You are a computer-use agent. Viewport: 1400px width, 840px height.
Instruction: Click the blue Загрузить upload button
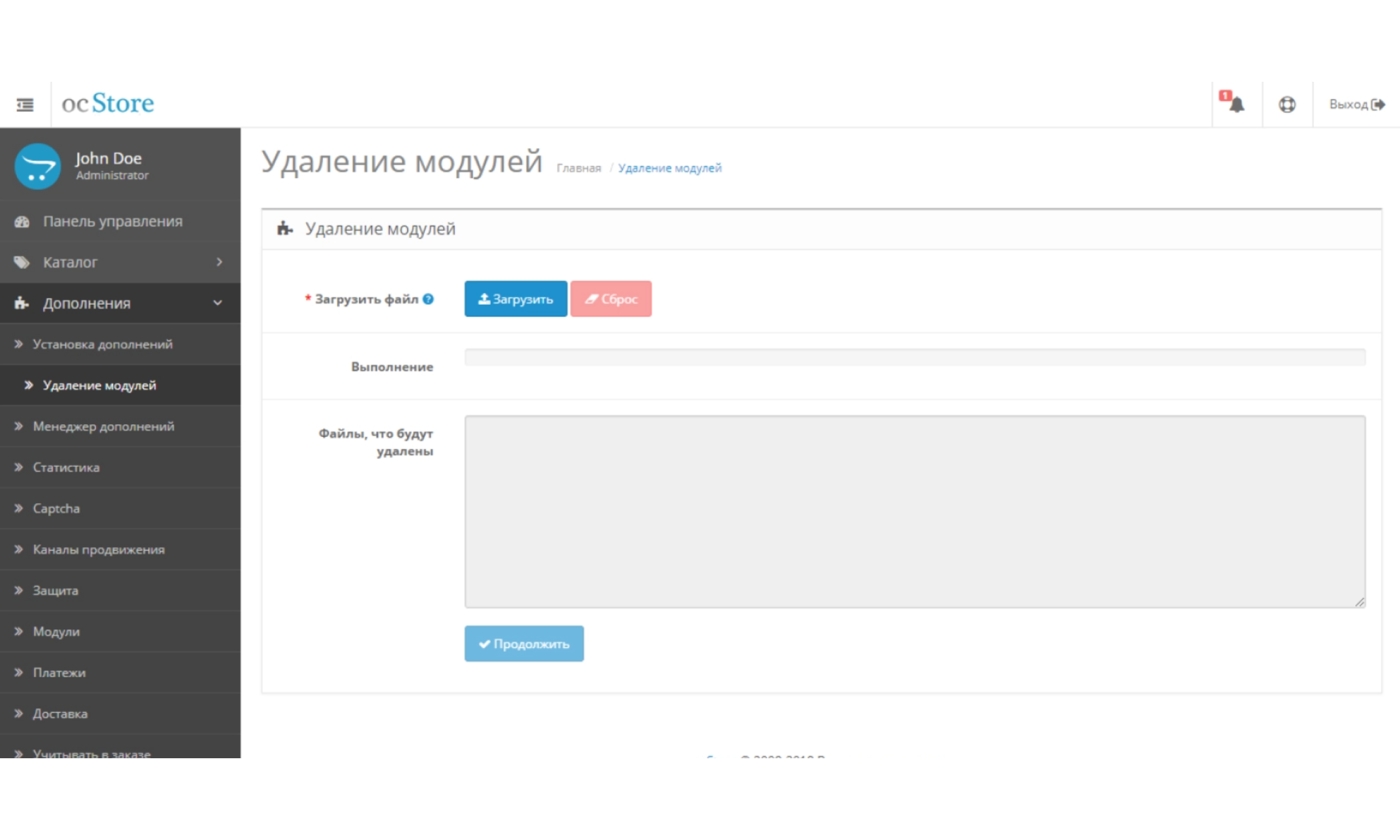[516, 299]
